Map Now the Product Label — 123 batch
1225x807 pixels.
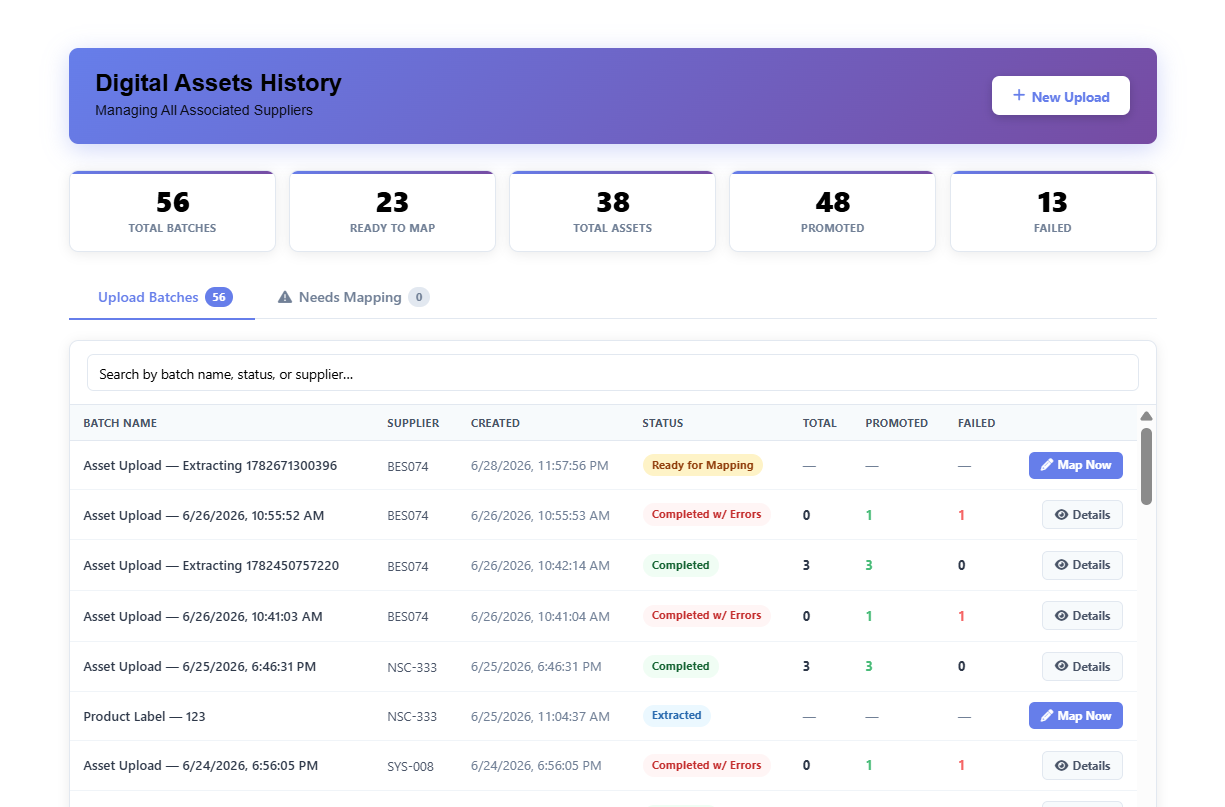coord(1076,716)
